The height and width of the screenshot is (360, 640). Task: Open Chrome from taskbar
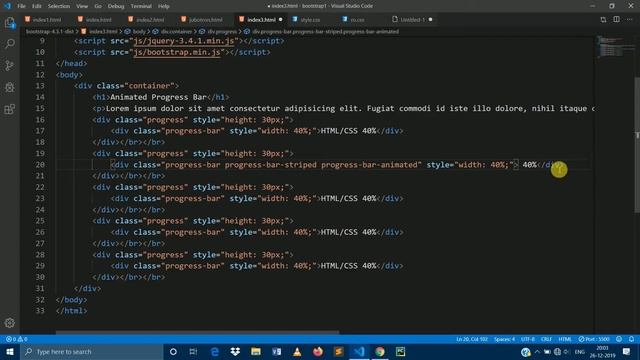pyautogui.click(x=380, y=352)
